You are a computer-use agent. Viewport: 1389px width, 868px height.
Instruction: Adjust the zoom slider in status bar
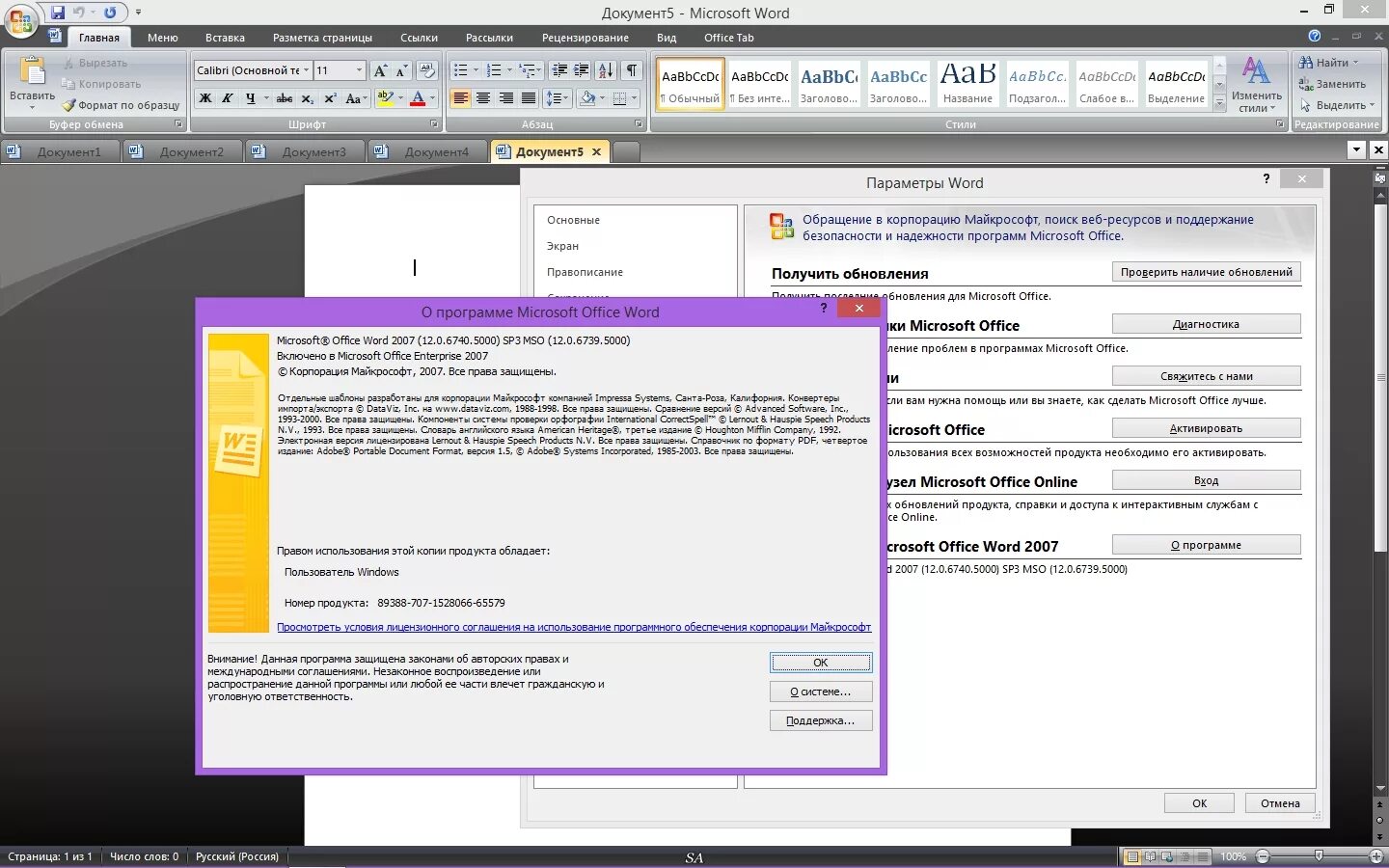(x=1319, y=856)
